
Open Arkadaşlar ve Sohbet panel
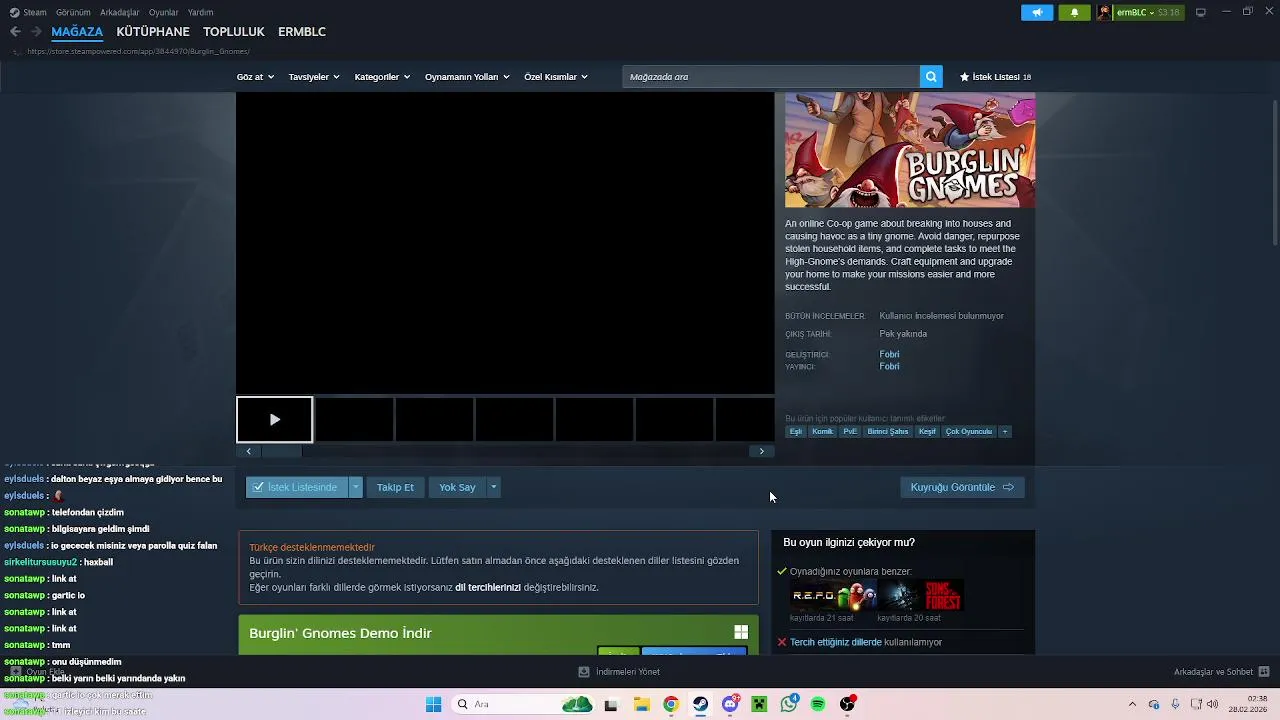(1221, 672)
